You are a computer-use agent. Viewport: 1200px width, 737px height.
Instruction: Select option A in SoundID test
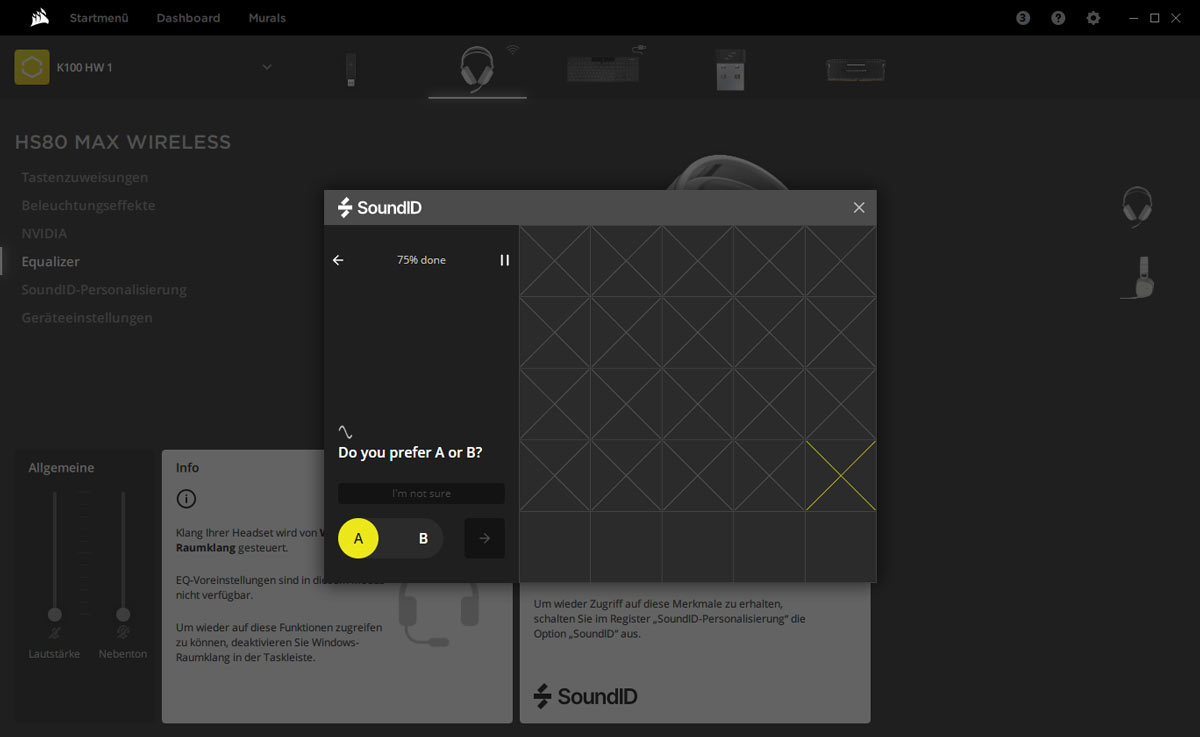tap(358, 538)
